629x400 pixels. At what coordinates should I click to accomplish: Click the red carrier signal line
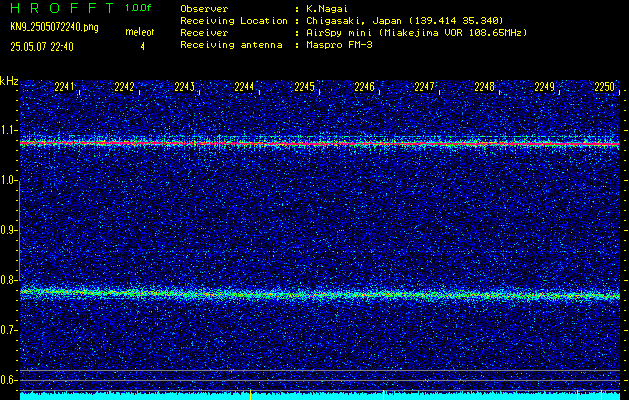click(320, 143)
